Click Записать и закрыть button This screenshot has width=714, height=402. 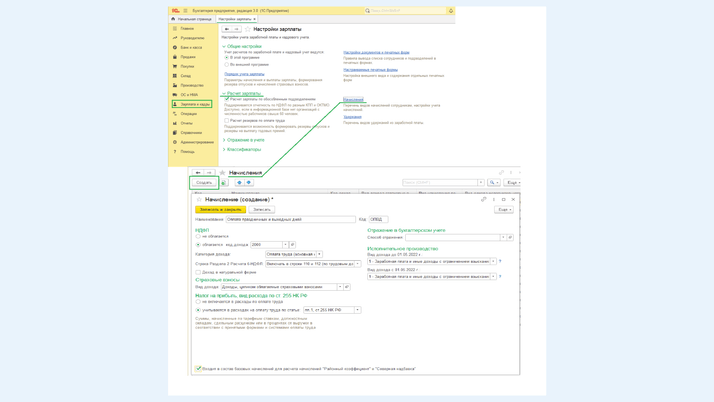[220, 209]
